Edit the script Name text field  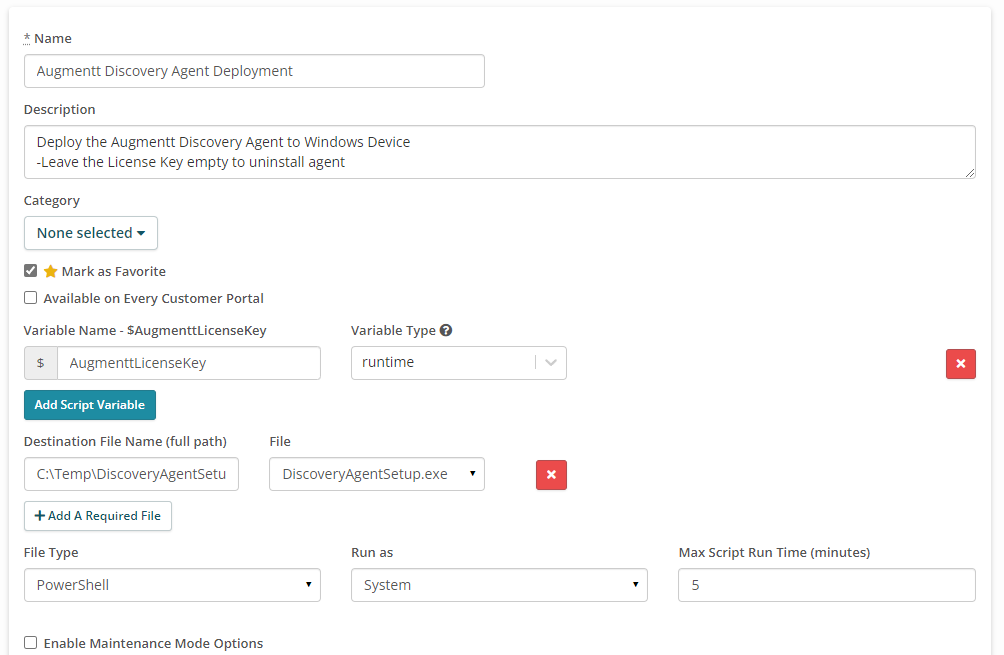coord(254,71)
